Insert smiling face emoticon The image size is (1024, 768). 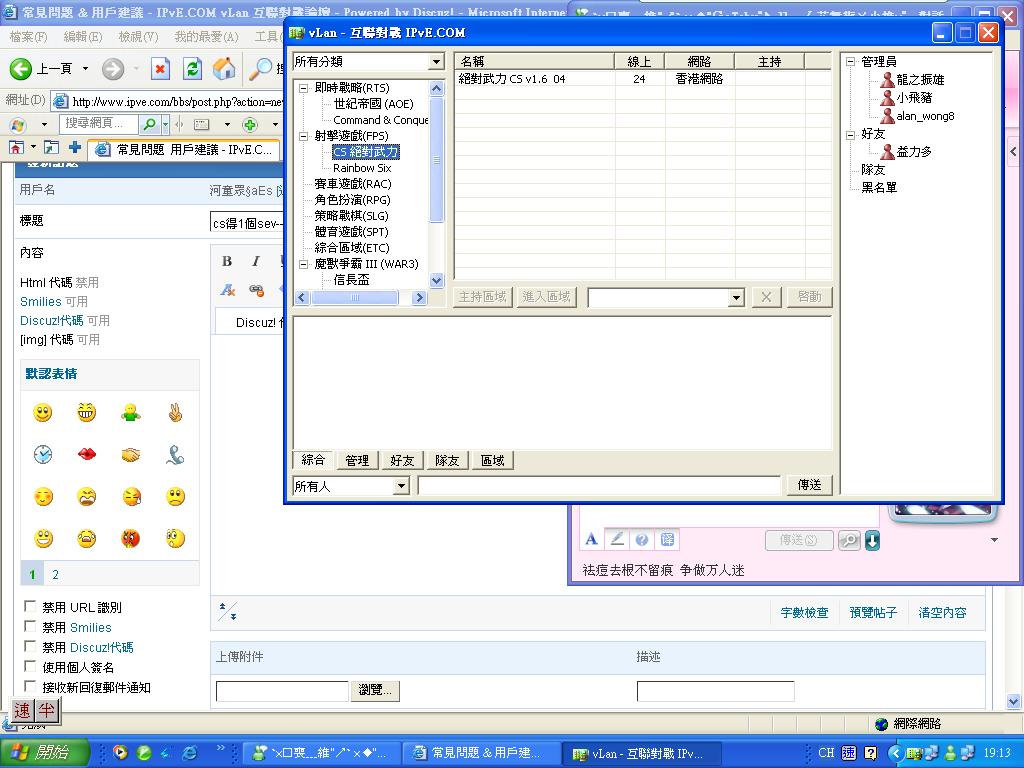point(42,413)
